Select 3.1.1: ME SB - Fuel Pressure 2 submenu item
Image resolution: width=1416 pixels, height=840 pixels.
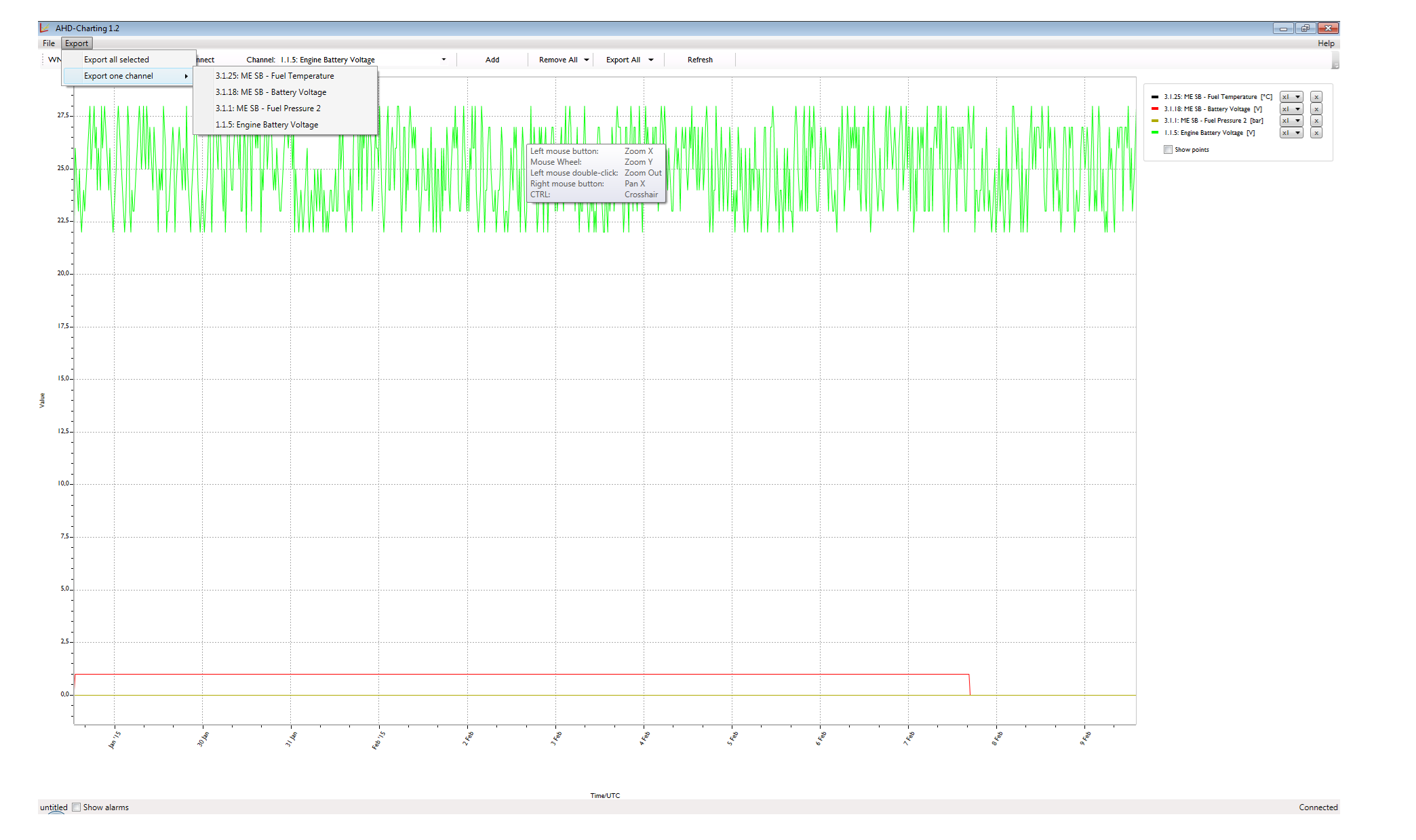point(268,108)
